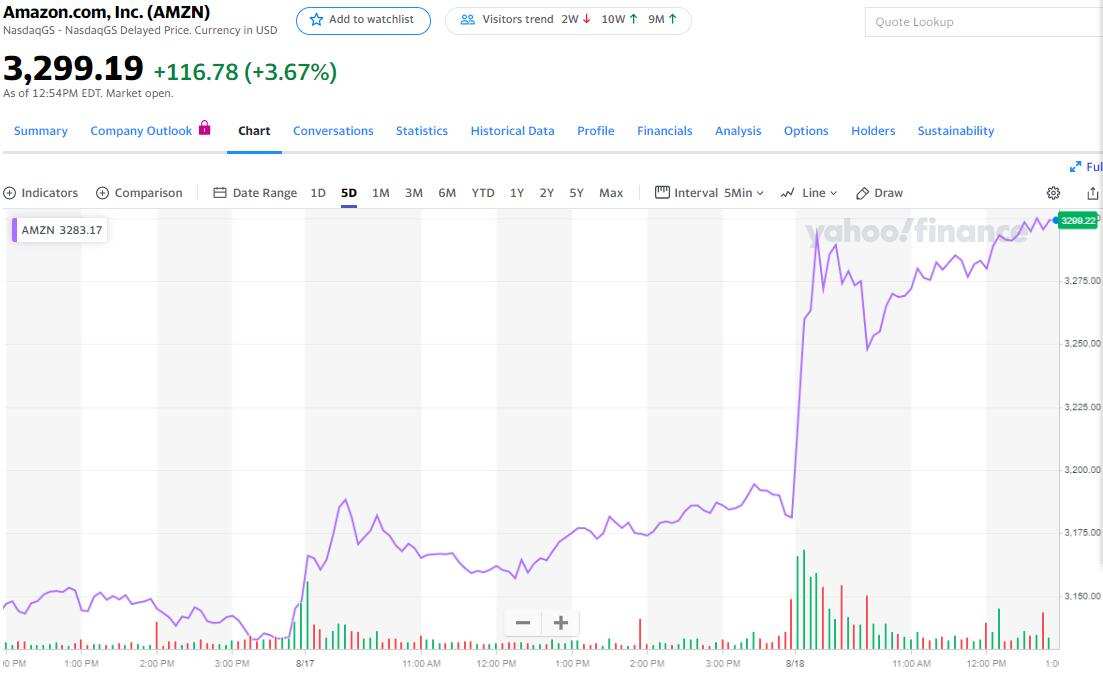1103x683 pixels.
Task: Select the YTD range
Action: click(x=483, y=193)
